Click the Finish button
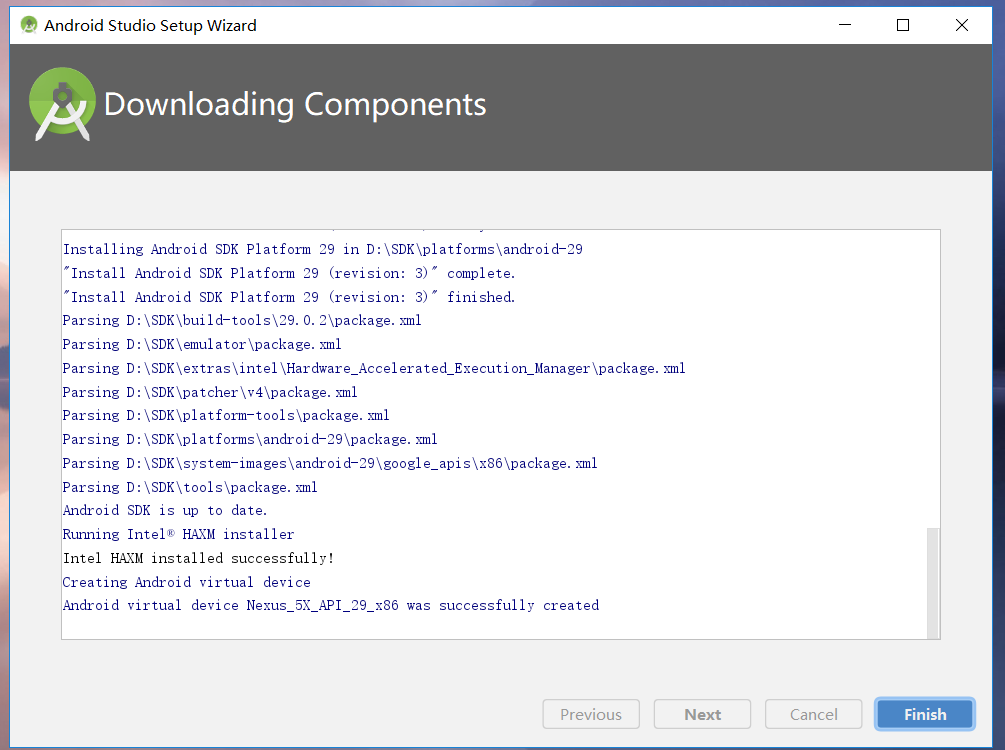This screenshot has height=750, width=1005. tap(923, 714)
